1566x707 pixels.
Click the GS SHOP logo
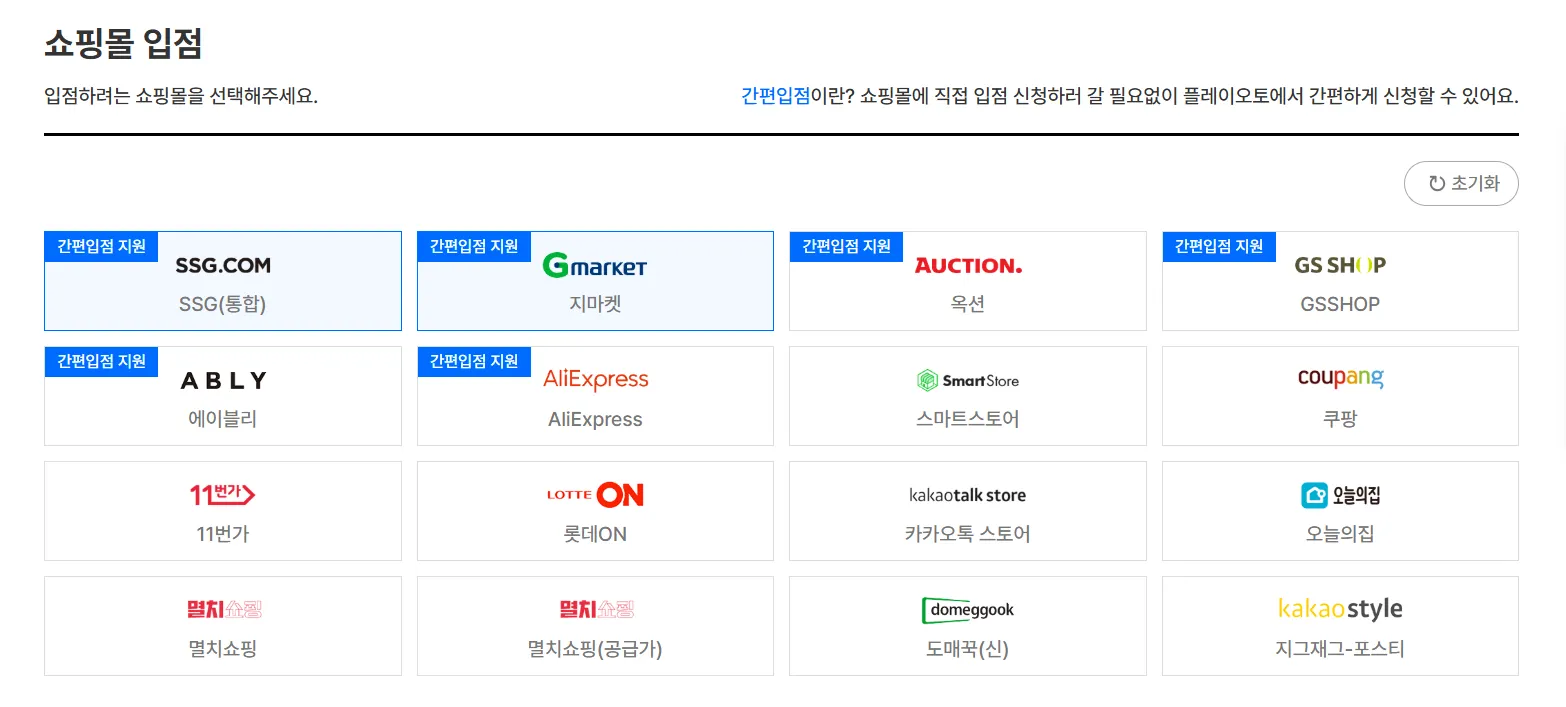point(1340,265)
